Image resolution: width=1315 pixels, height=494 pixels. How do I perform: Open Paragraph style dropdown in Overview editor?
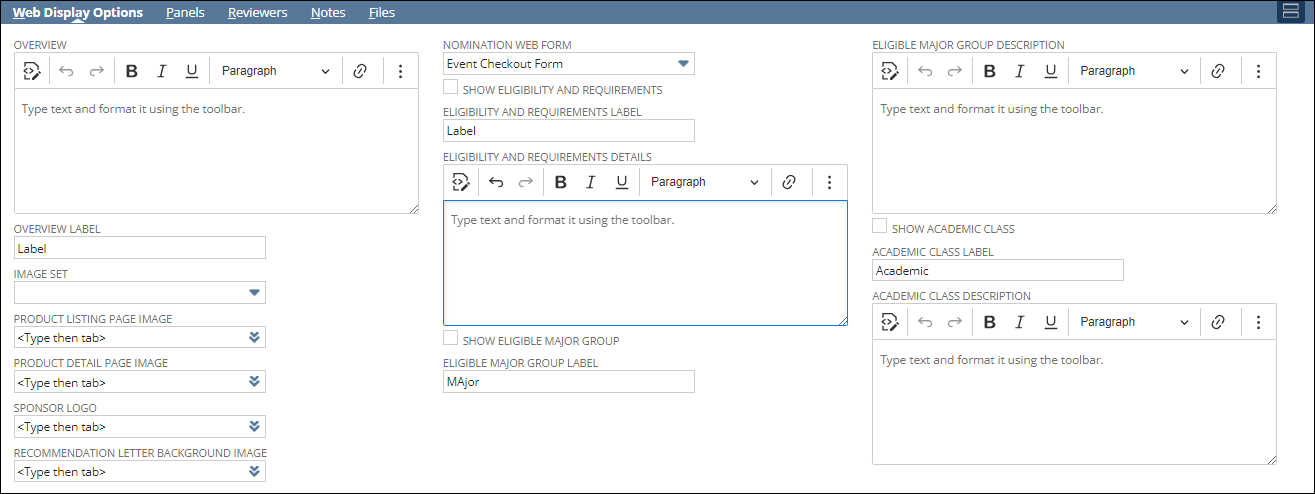pos(275,71)
